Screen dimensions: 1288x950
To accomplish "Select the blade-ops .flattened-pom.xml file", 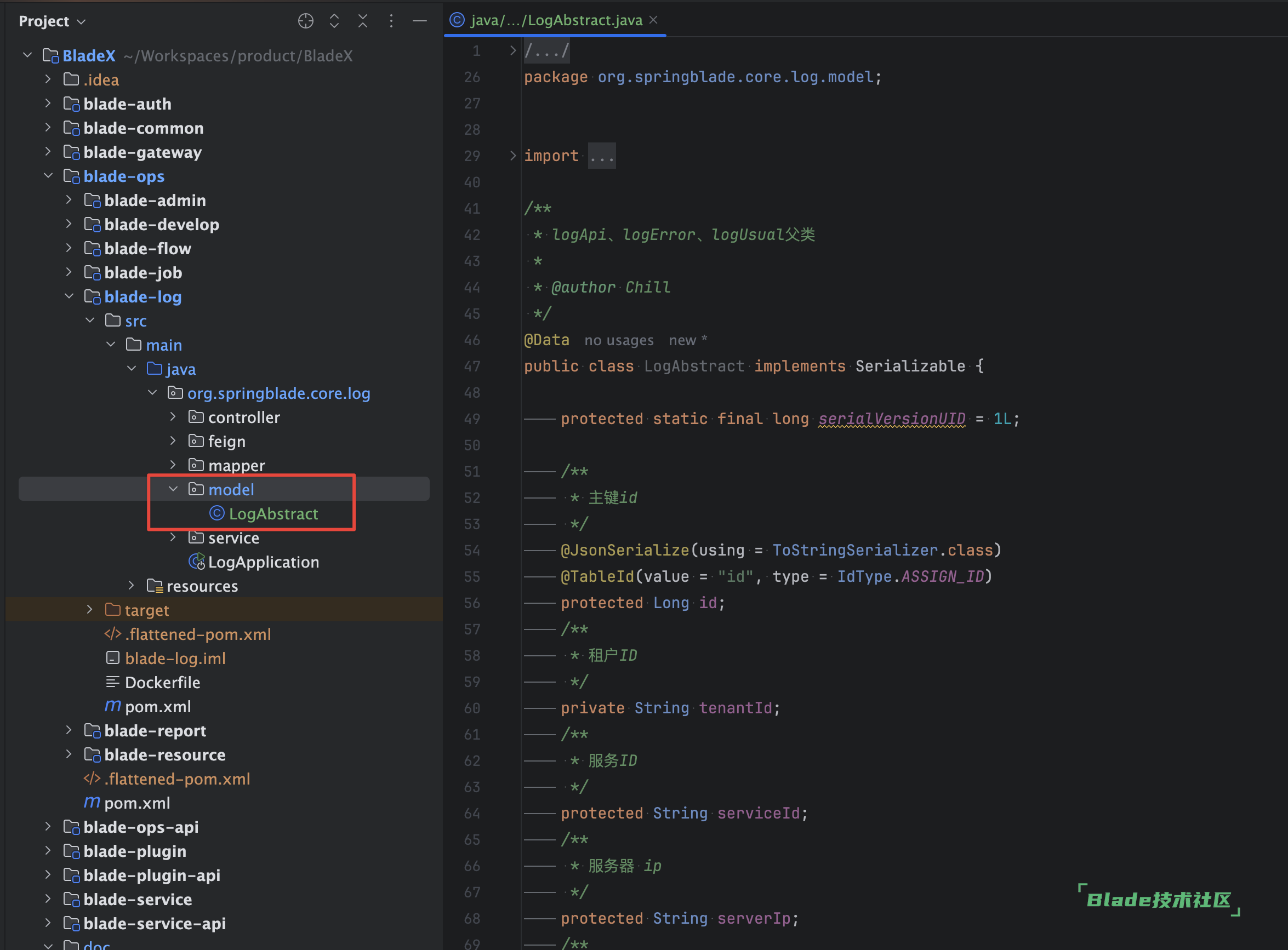I will click(x=167, y=779).
